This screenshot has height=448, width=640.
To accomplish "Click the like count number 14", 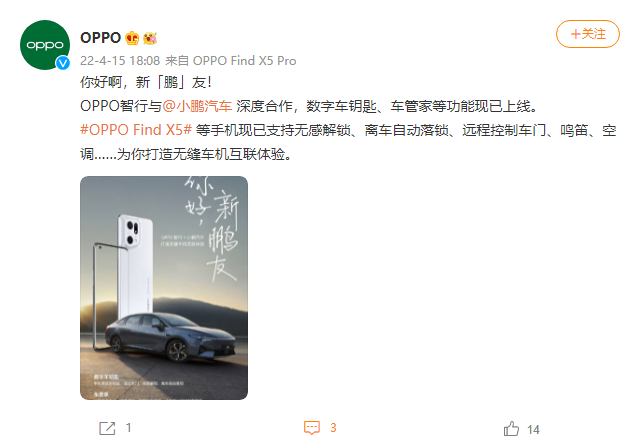I will tap(533, 430).
